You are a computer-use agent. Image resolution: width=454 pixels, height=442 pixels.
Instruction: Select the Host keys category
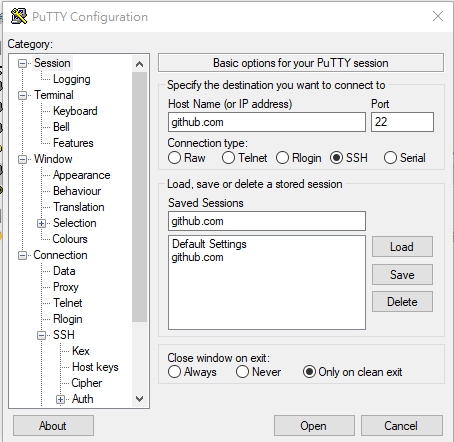click(x=95, y=367)
